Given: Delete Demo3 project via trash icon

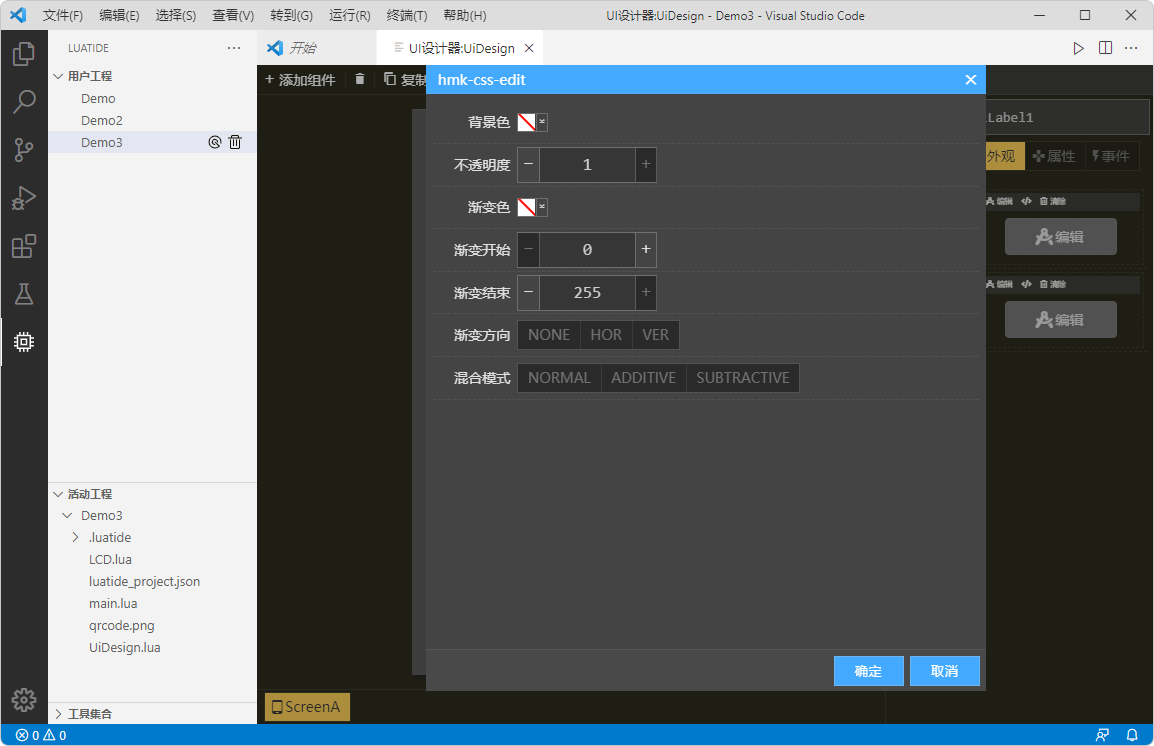Looking at the screenshot, I should click(235, 142).
